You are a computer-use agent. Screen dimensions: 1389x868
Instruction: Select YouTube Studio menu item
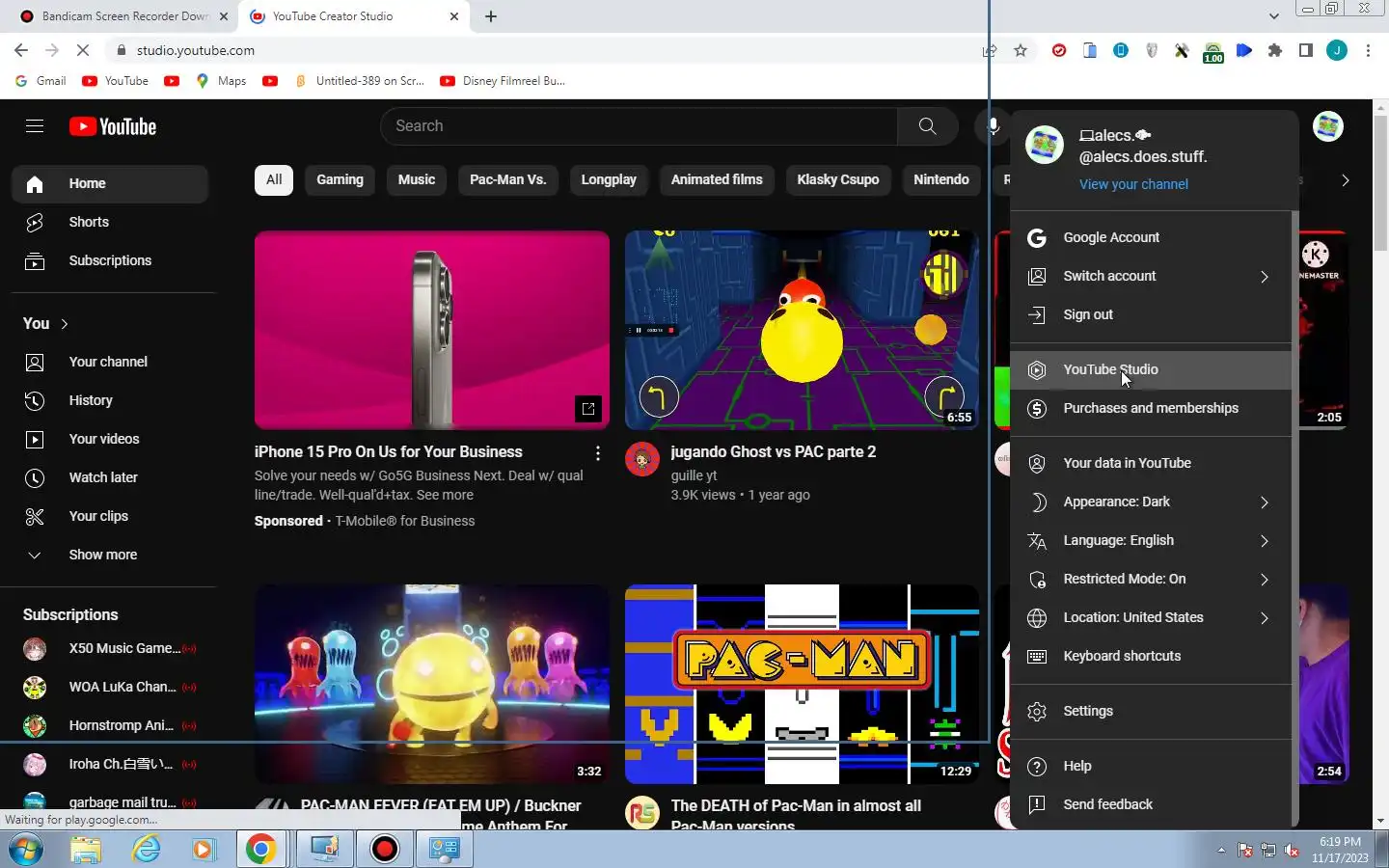[1151, 369]
